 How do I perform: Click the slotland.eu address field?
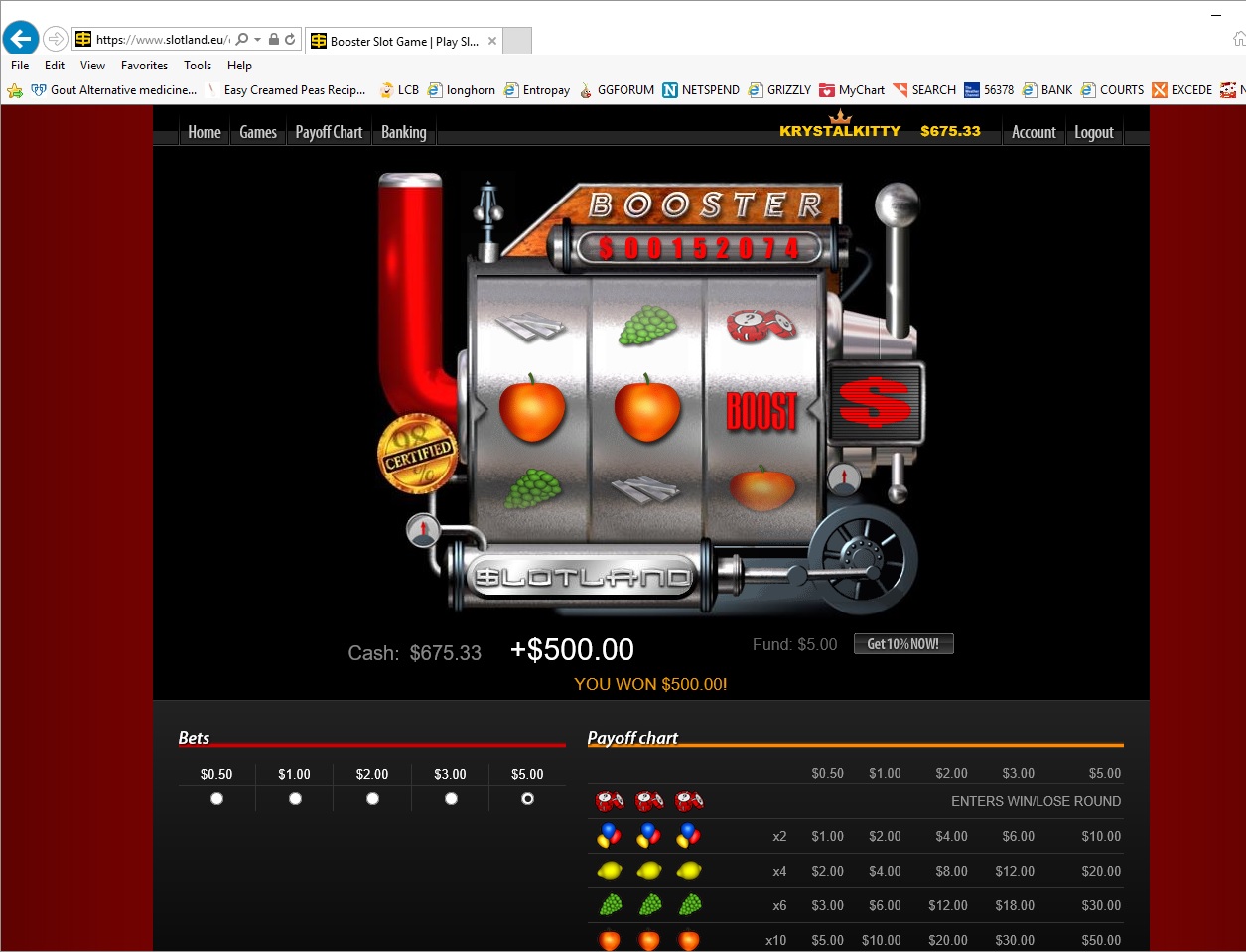(162, 40)
